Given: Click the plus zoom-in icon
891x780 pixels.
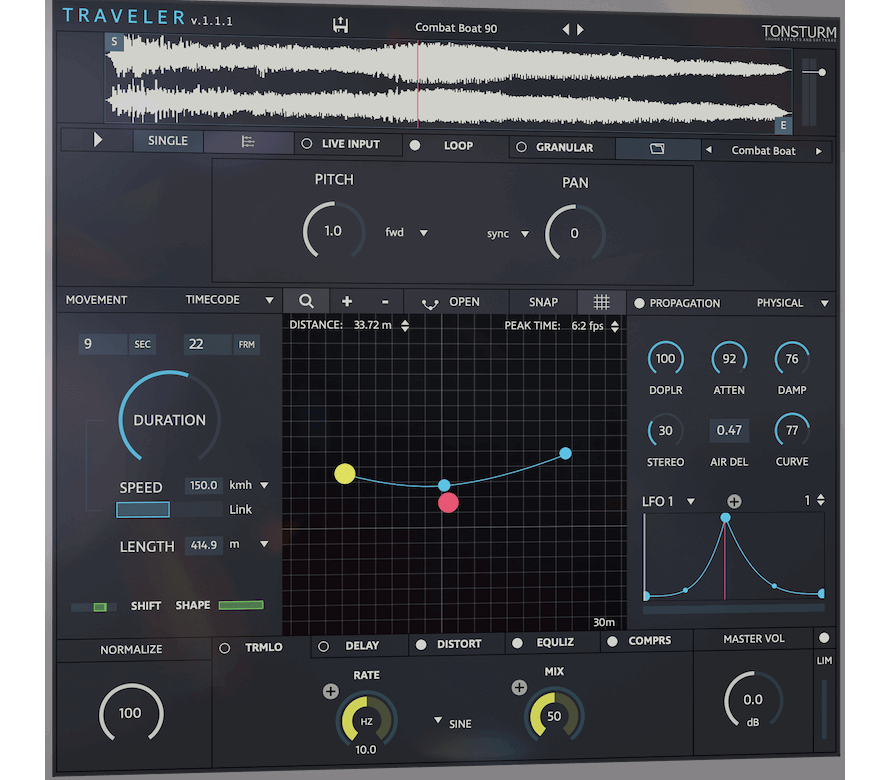Looking at the screenshot, I should (x=347, y=301).
